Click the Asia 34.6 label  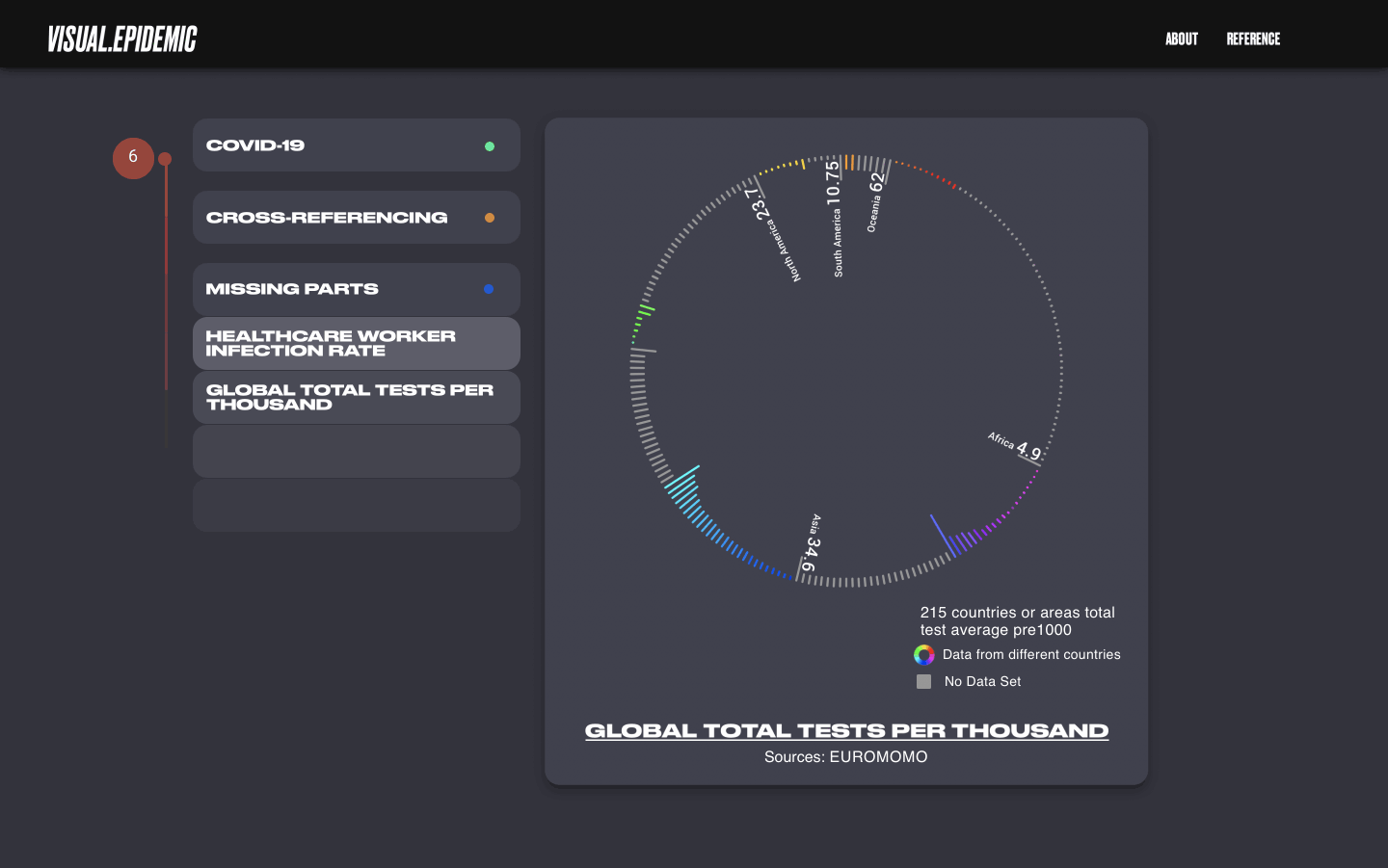(812, 544)
